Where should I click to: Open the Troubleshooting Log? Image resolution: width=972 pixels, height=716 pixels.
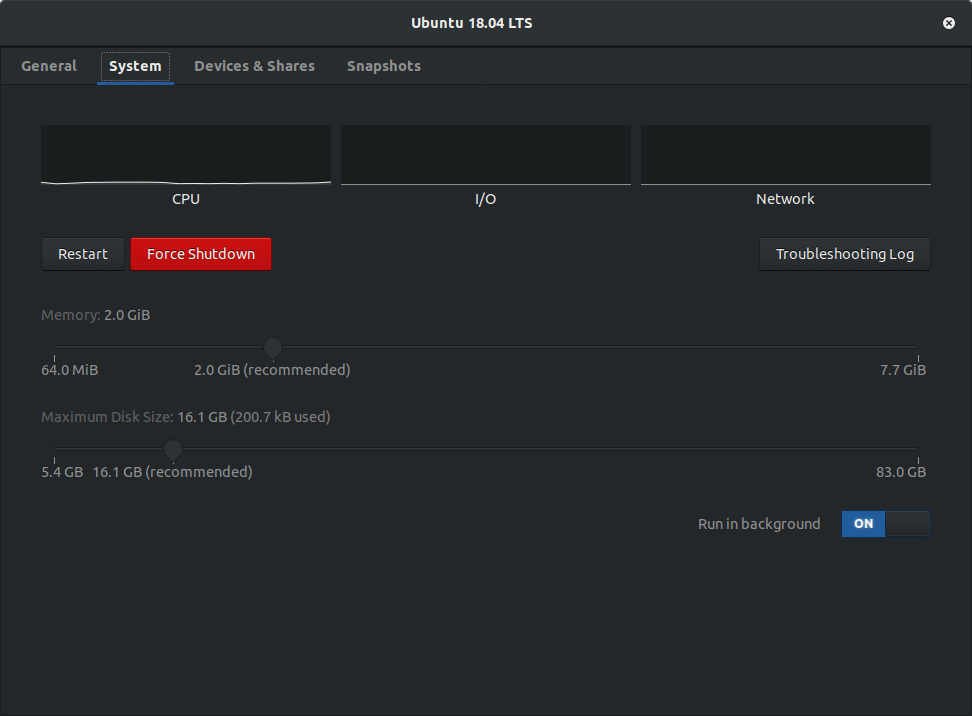[x=845, y=254]
